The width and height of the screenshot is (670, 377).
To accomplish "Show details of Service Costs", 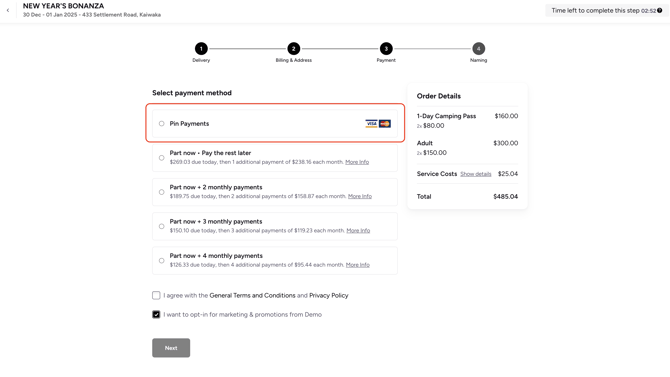I will pos(476,174).
